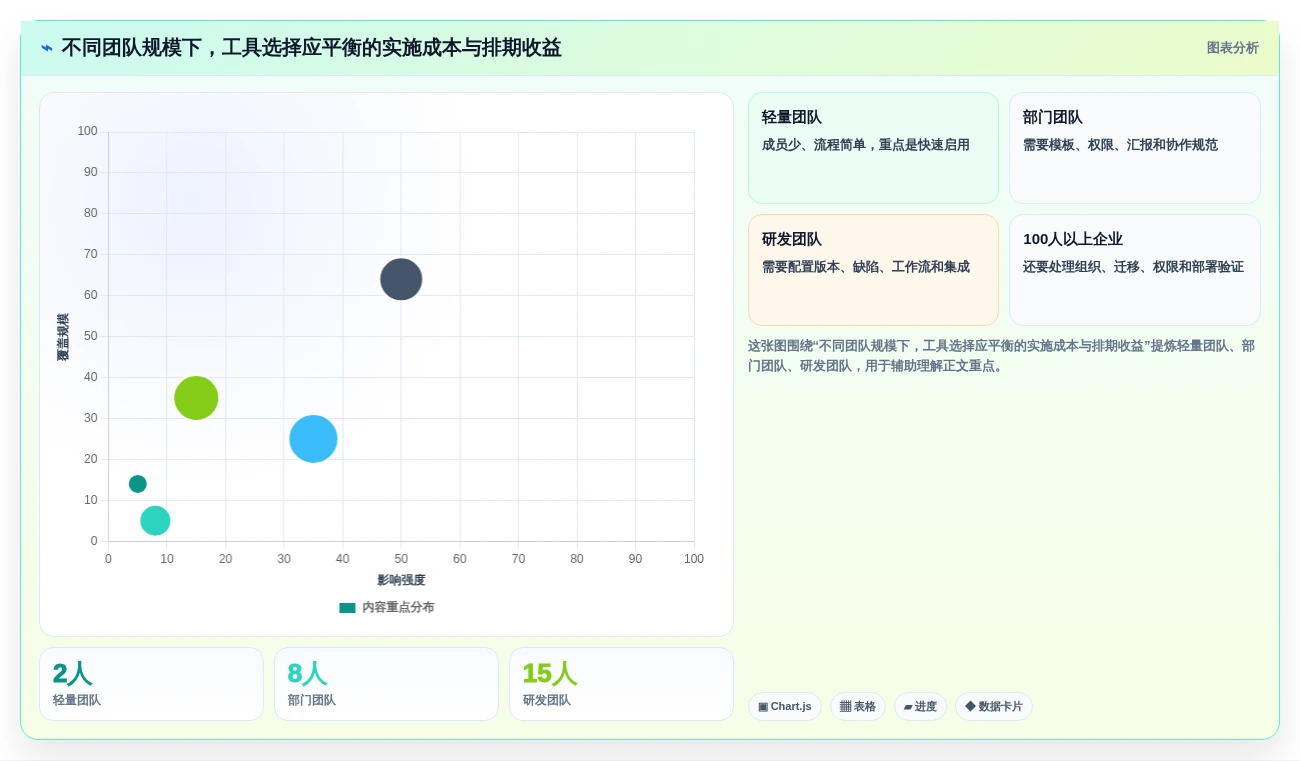
Task: Click the 进度 tag chip
Action: (920, 707)
